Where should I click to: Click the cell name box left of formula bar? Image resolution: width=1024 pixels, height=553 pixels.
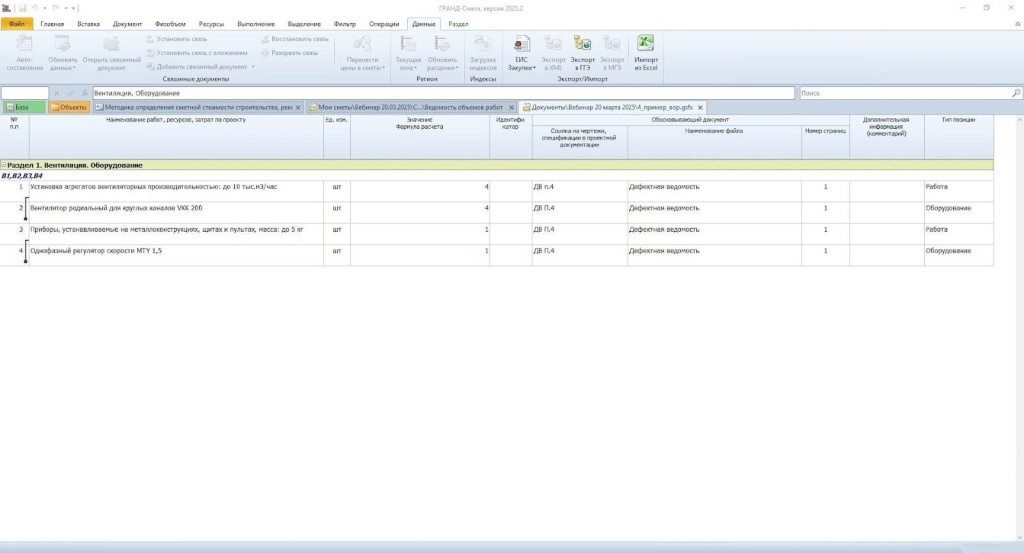[25, 93]
